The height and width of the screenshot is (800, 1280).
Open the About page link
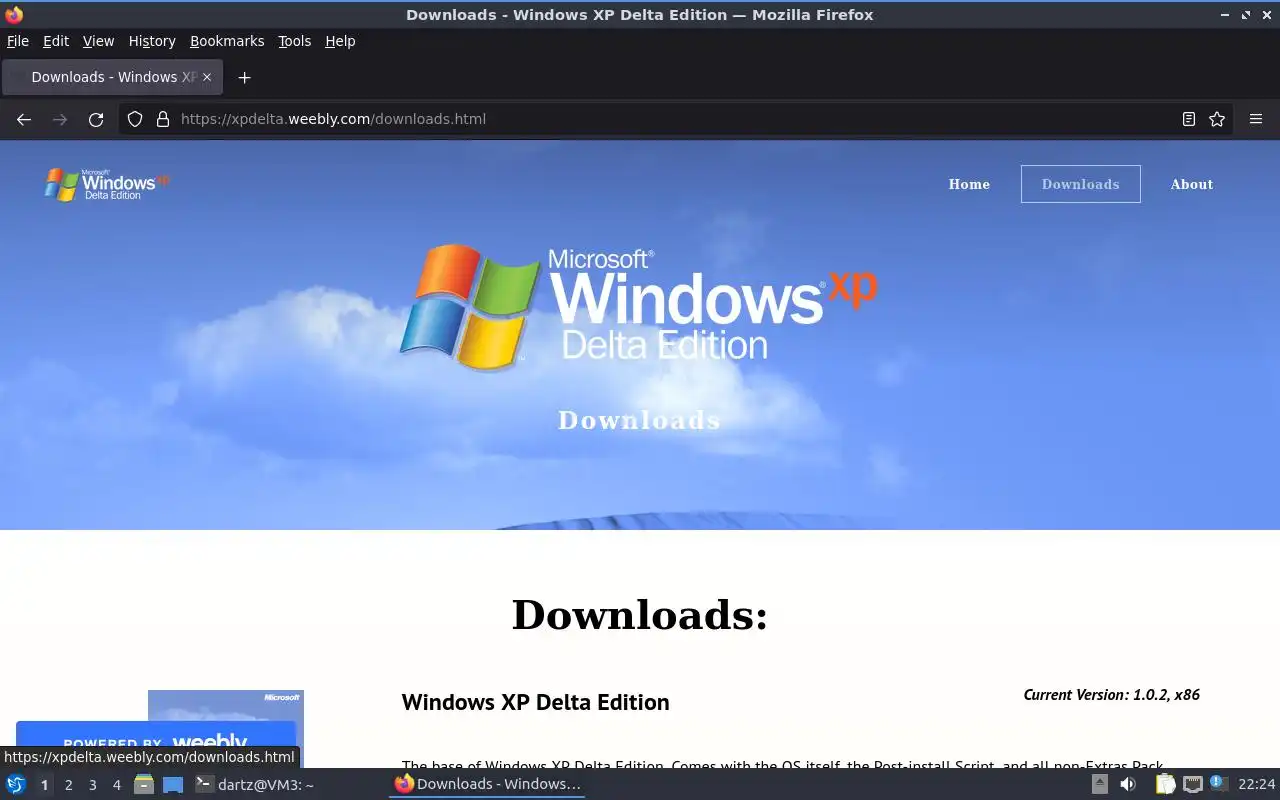pos(1192,184)
